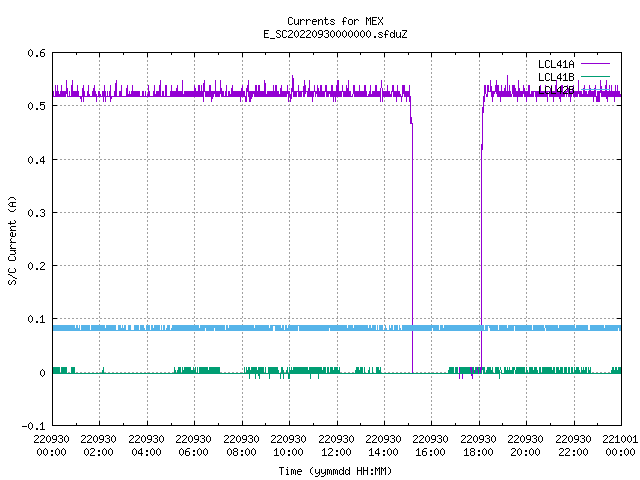Click the LCL41A legend label
Screen dimensions: 640x480
pyautogui.click(x=556, y=64)
